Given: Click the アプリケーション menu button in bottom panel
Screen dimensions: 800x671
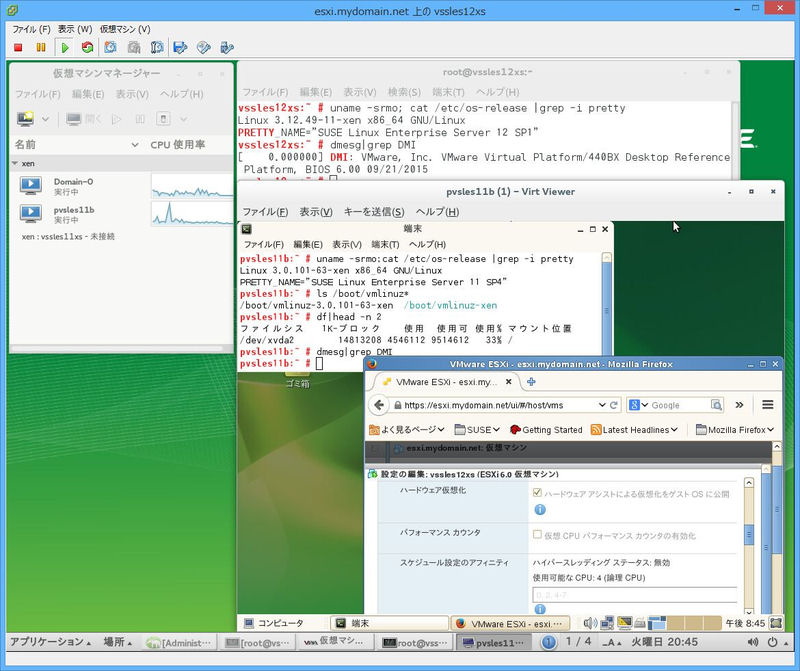Looking at the screenshot, I should [51, 642].
